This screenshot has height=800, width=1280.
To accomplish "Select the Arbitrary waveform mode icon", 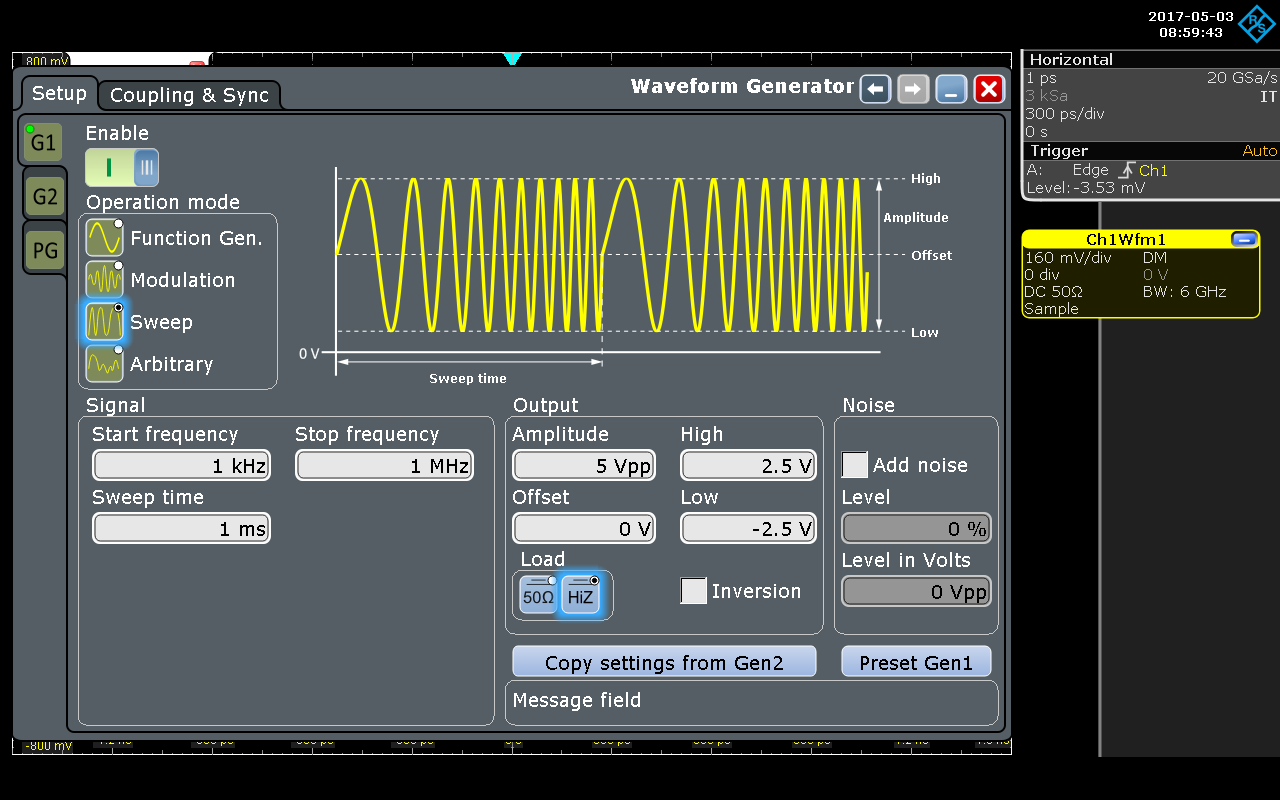I will pos(104,364).
